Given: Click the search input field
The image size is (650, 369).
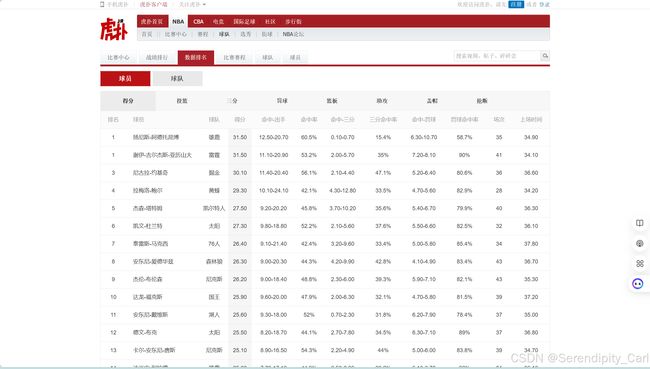Looking at the screenshot, I should 497,56.
